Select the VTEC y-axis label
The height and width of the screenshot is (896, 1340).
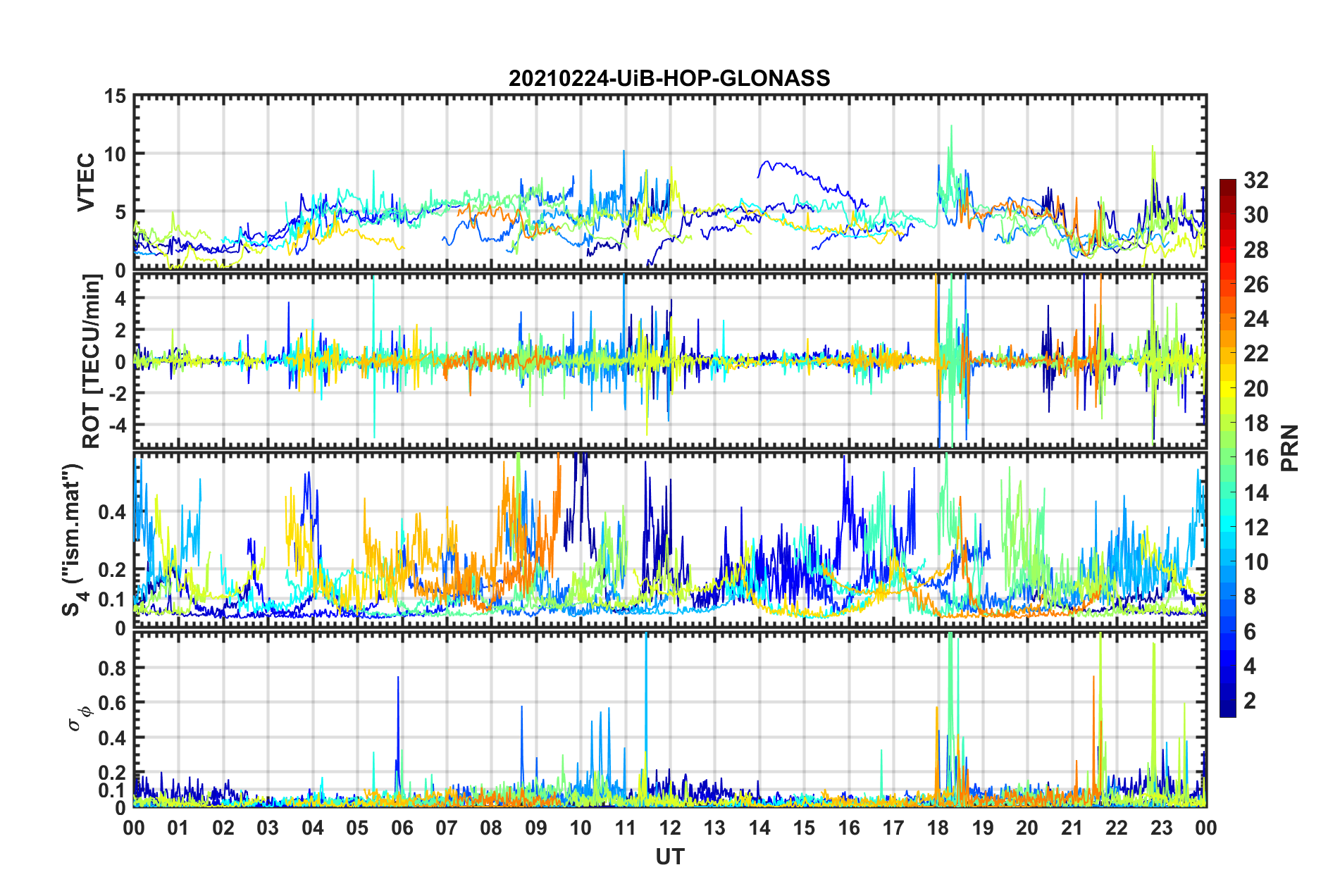(x=86, y=182)
